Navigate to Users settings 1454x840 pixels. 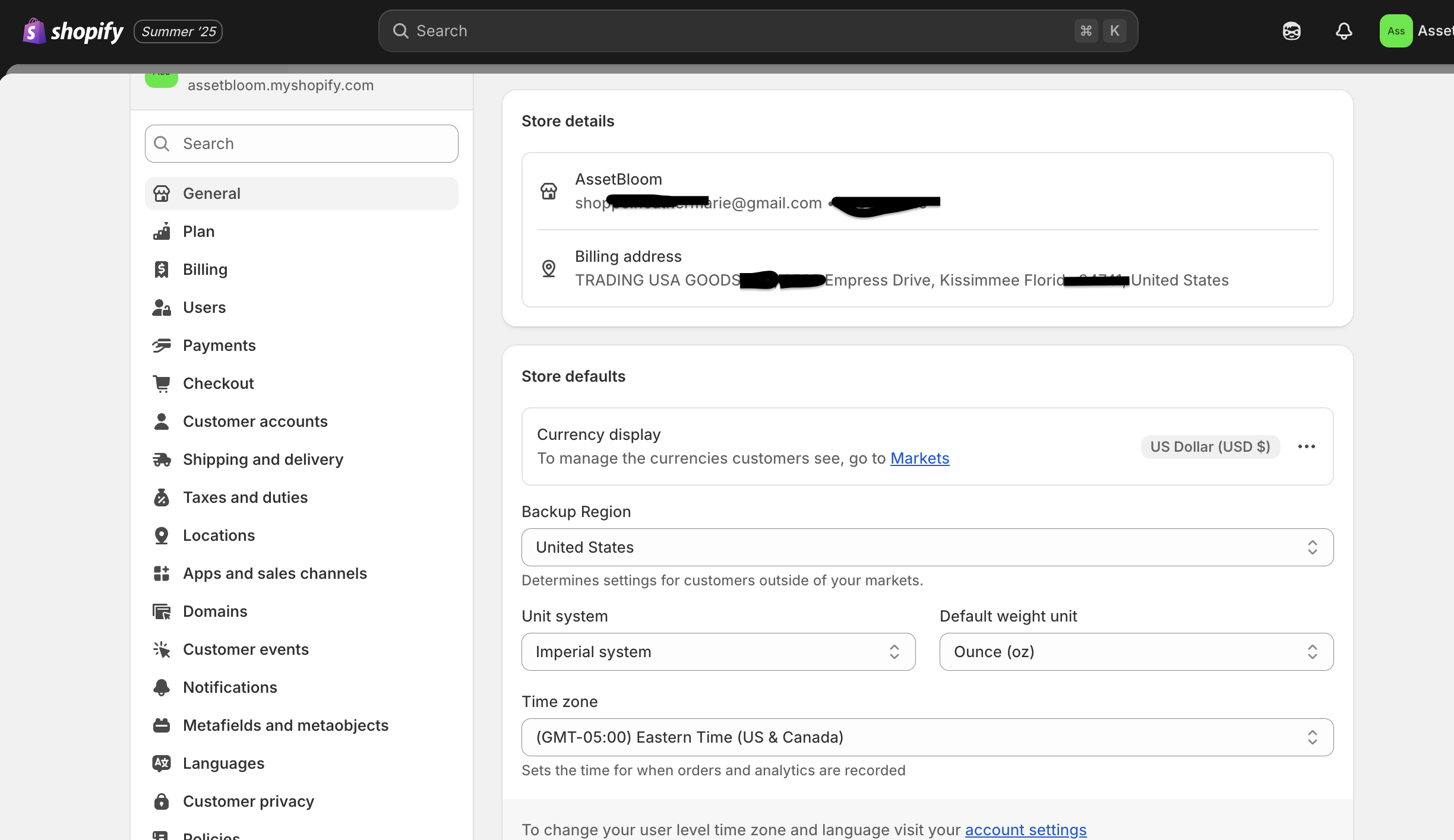[x=302, y=308]
